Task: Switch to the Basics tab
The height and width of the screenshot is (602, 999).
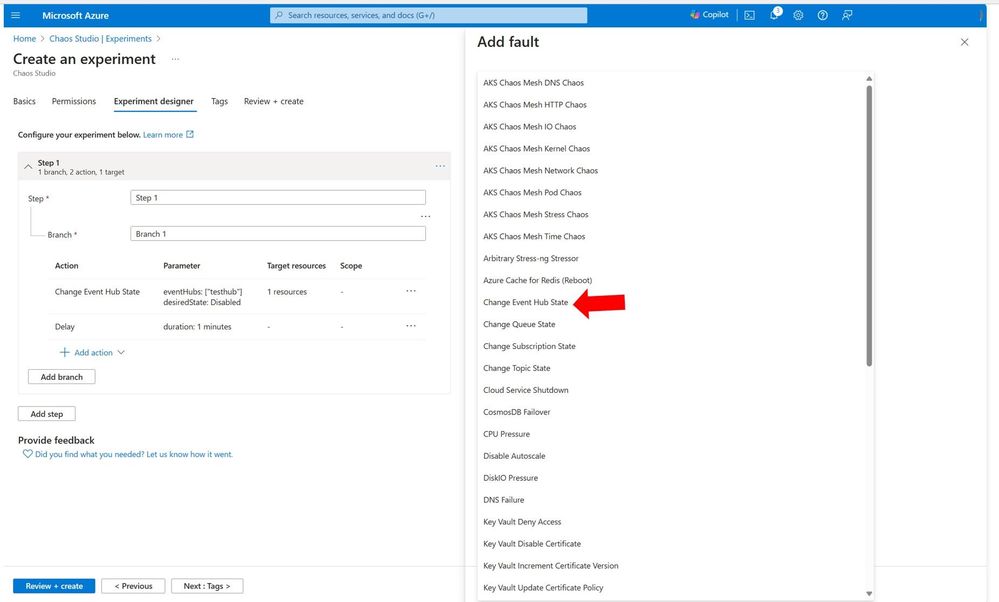Action: point(24,101)
